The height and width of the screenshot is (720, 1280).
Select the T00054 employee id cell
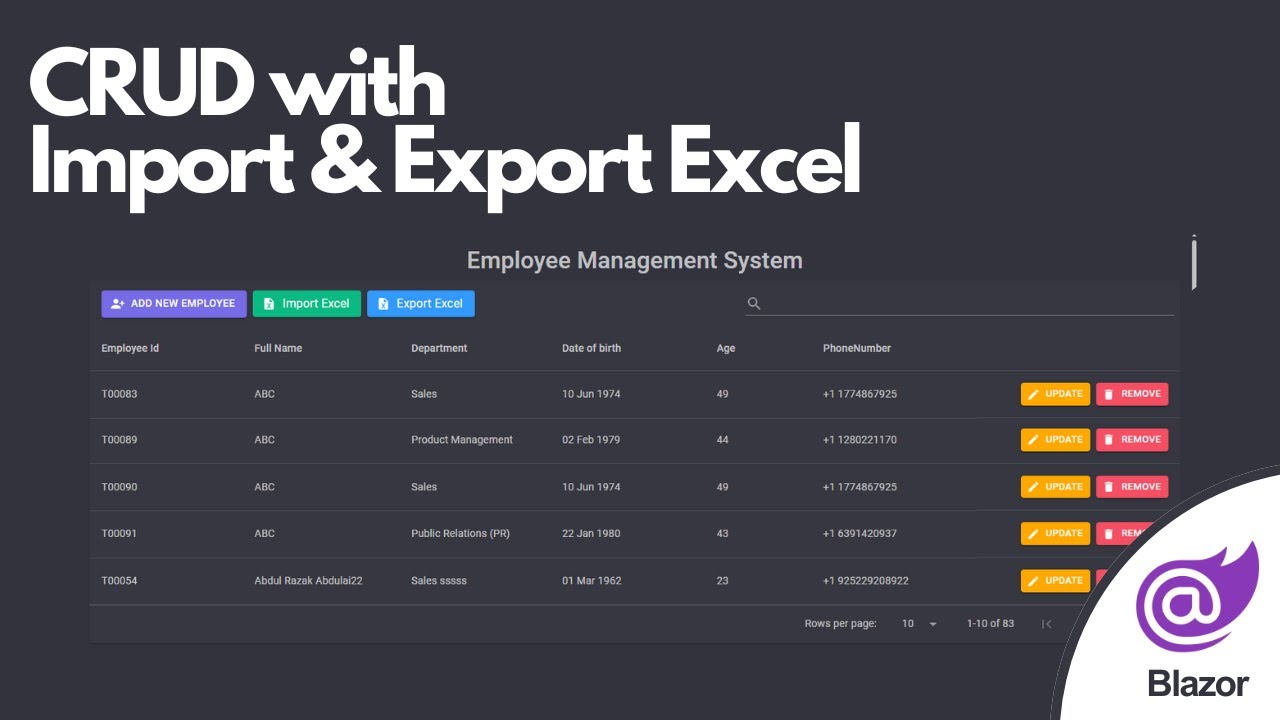pos(119,581)
